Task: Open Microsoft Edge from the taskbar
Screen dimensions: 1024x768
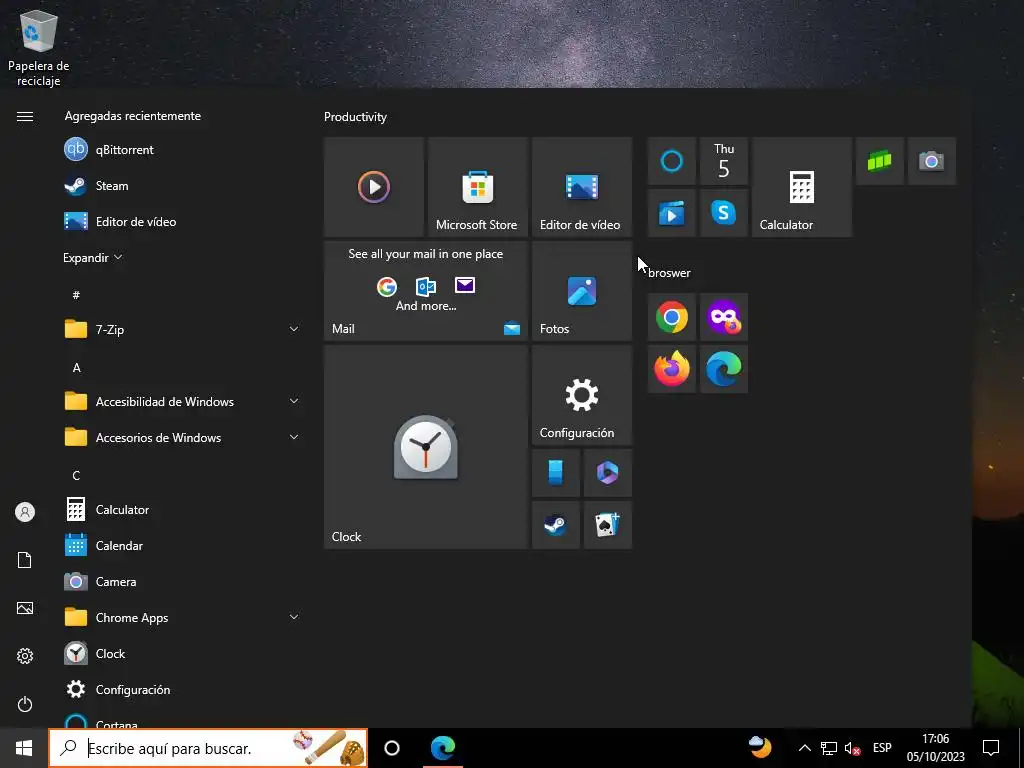Action: [443, 748]
